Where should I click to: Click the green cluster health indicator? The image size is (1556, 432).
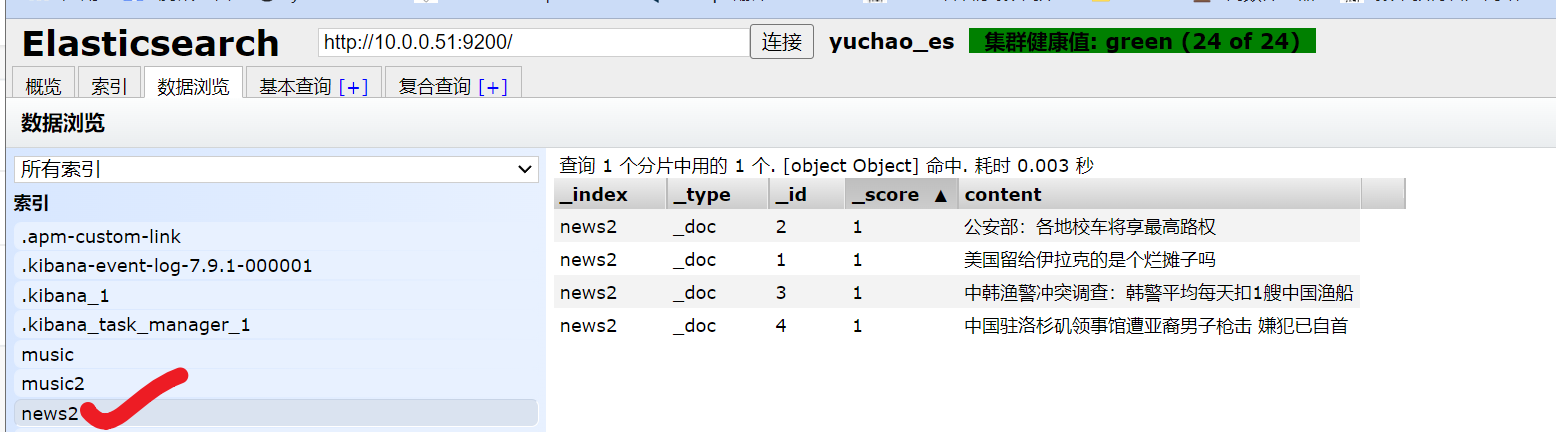1141,42
